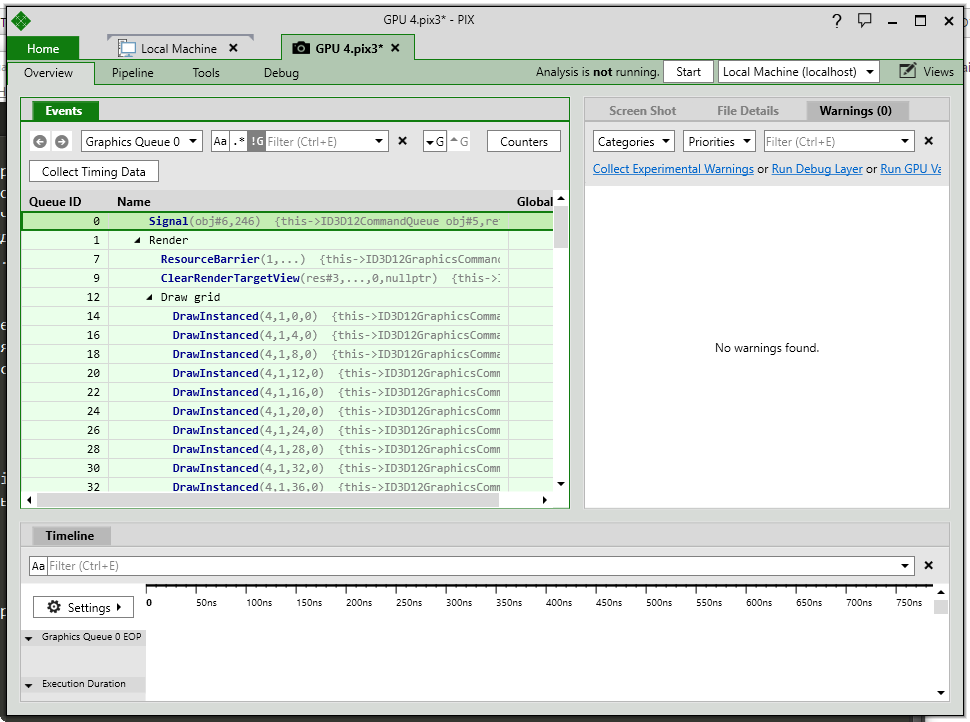Click the Queue ID column header

pos(55,202)
